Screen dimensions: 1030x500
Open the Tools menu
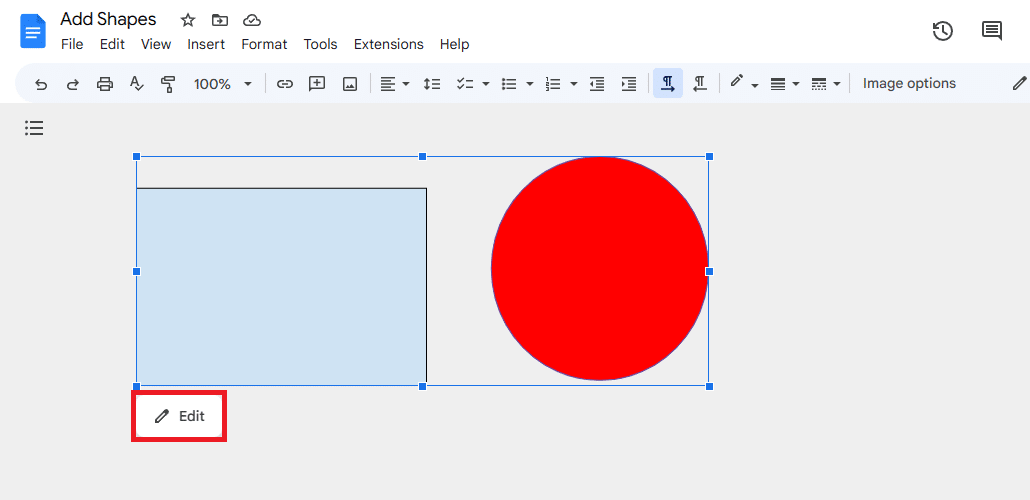[x=321, y=44]
